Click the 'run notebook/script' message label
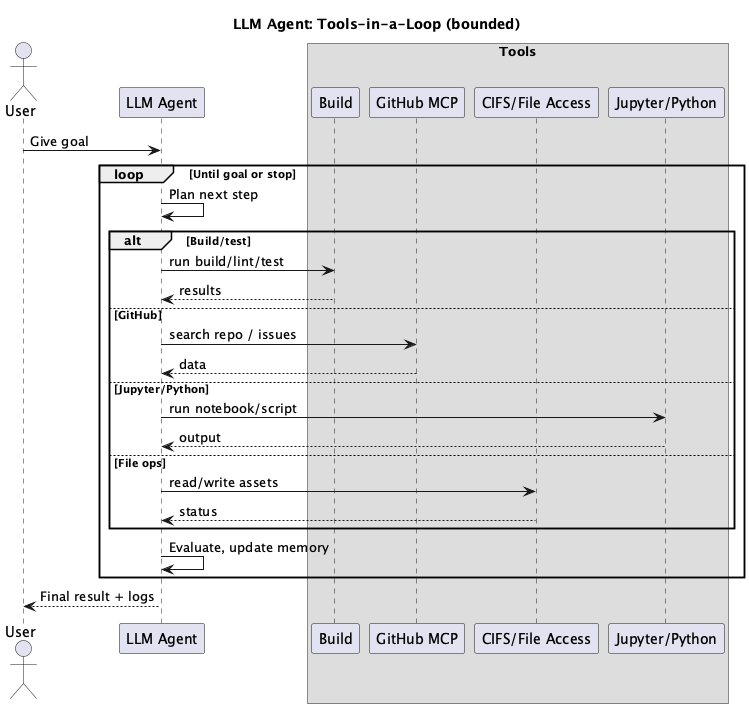 point(232,408)
